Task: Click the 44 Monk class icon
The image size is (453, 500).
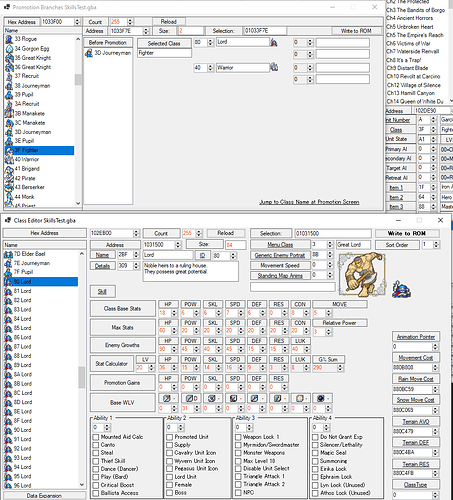Action: point(9,197)
